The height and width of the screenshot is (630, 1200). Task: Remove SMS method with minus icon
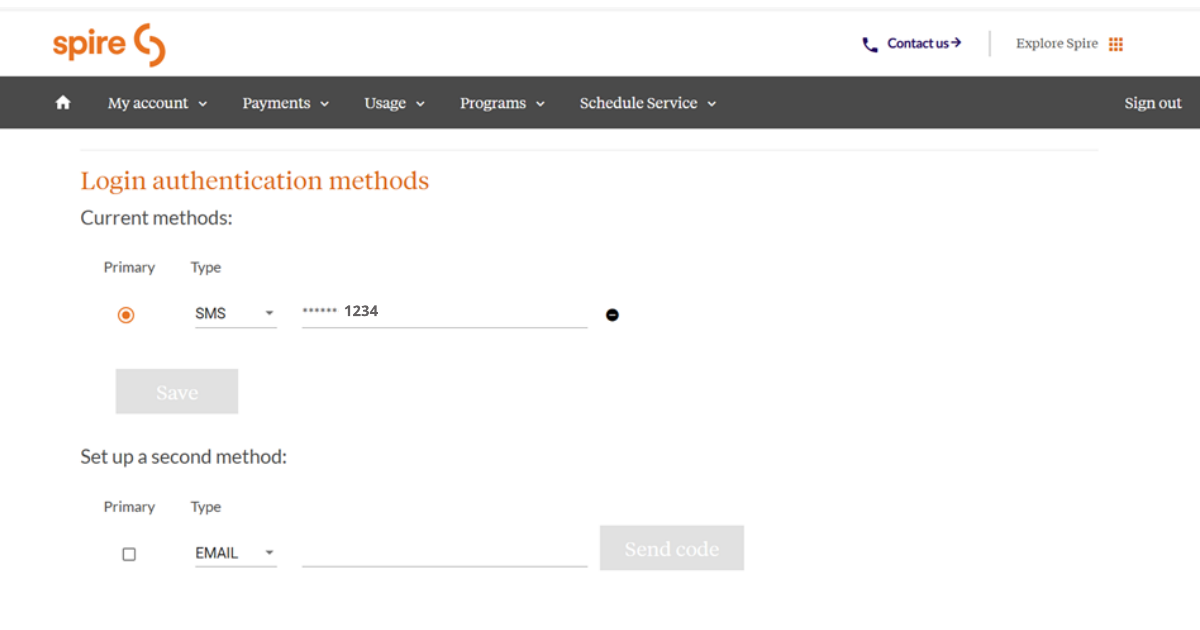coord(612,315)
